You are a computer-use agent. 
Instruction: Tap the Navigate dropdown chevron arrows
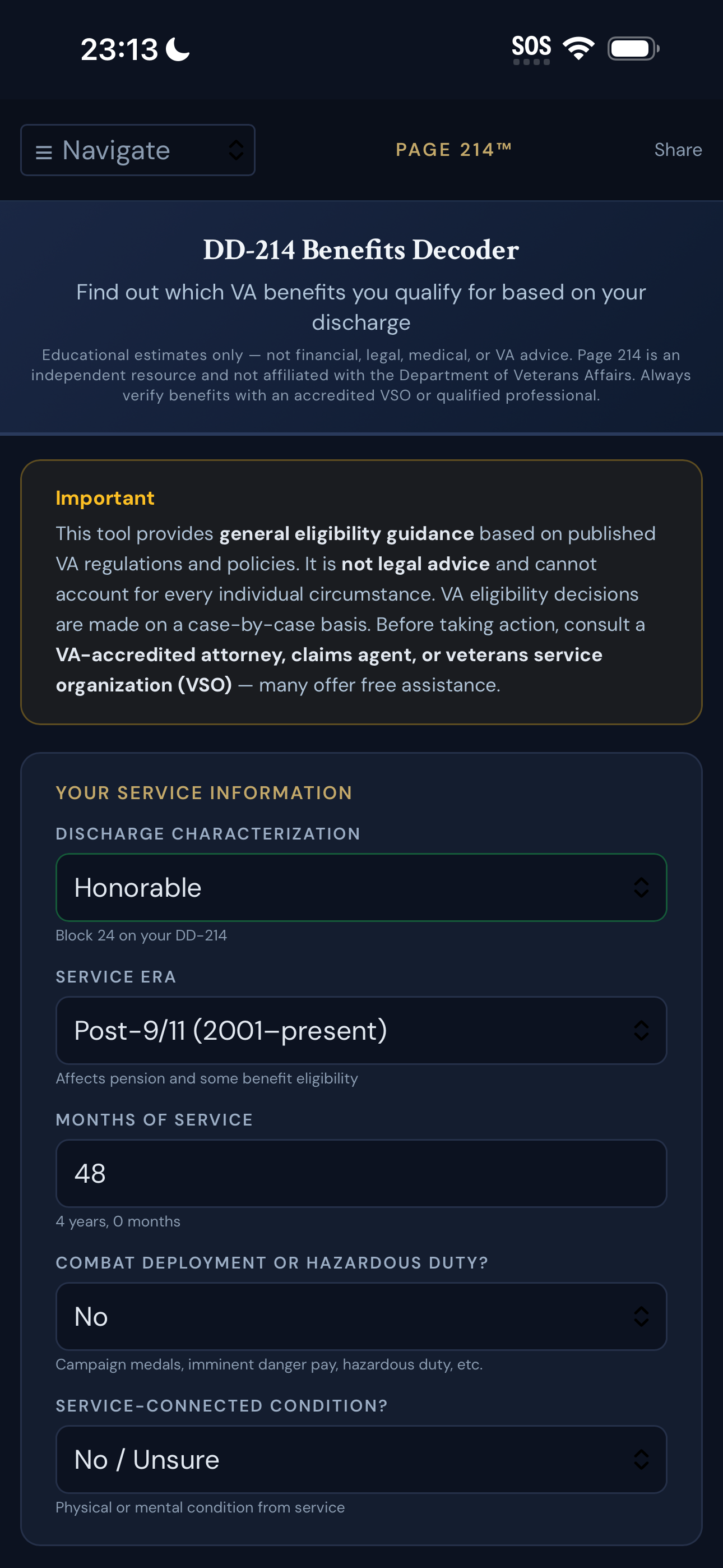(x=236, y=150)
